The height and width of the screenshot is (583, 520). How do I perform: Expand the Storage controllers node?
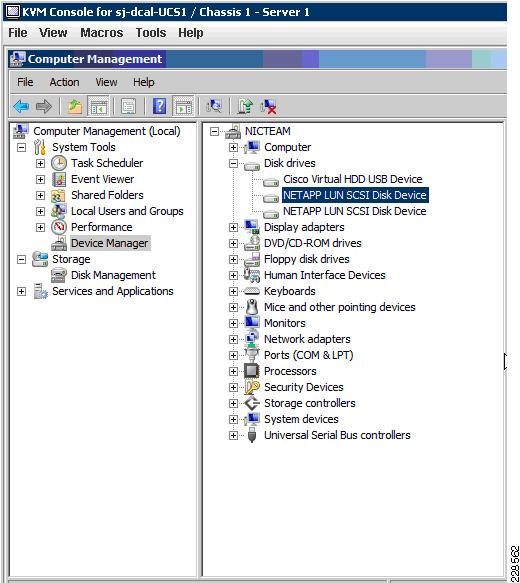tap(233, 403)
